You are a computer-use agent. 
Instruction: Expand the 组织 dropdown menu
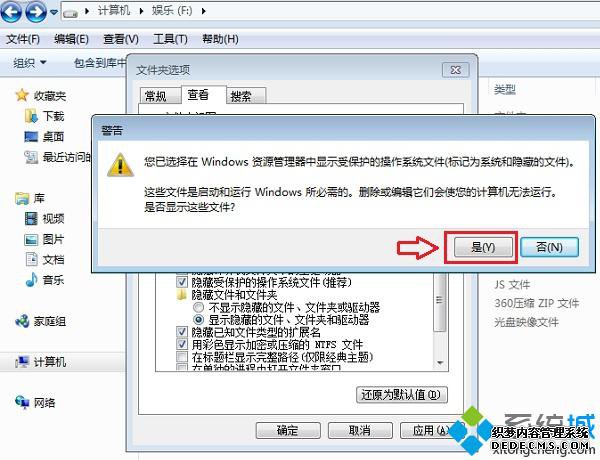[30, 62]
